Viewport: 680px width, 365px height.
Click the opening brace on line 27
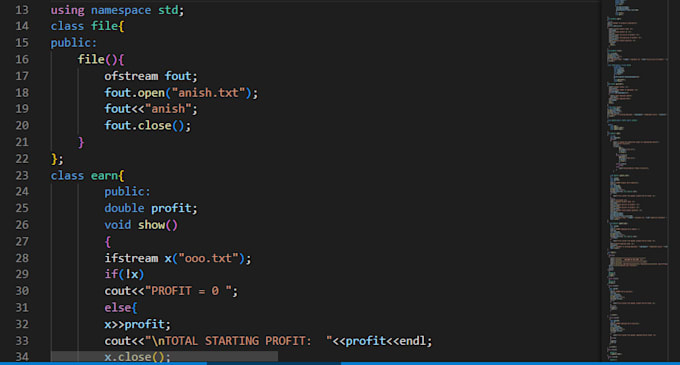point(108,241)
